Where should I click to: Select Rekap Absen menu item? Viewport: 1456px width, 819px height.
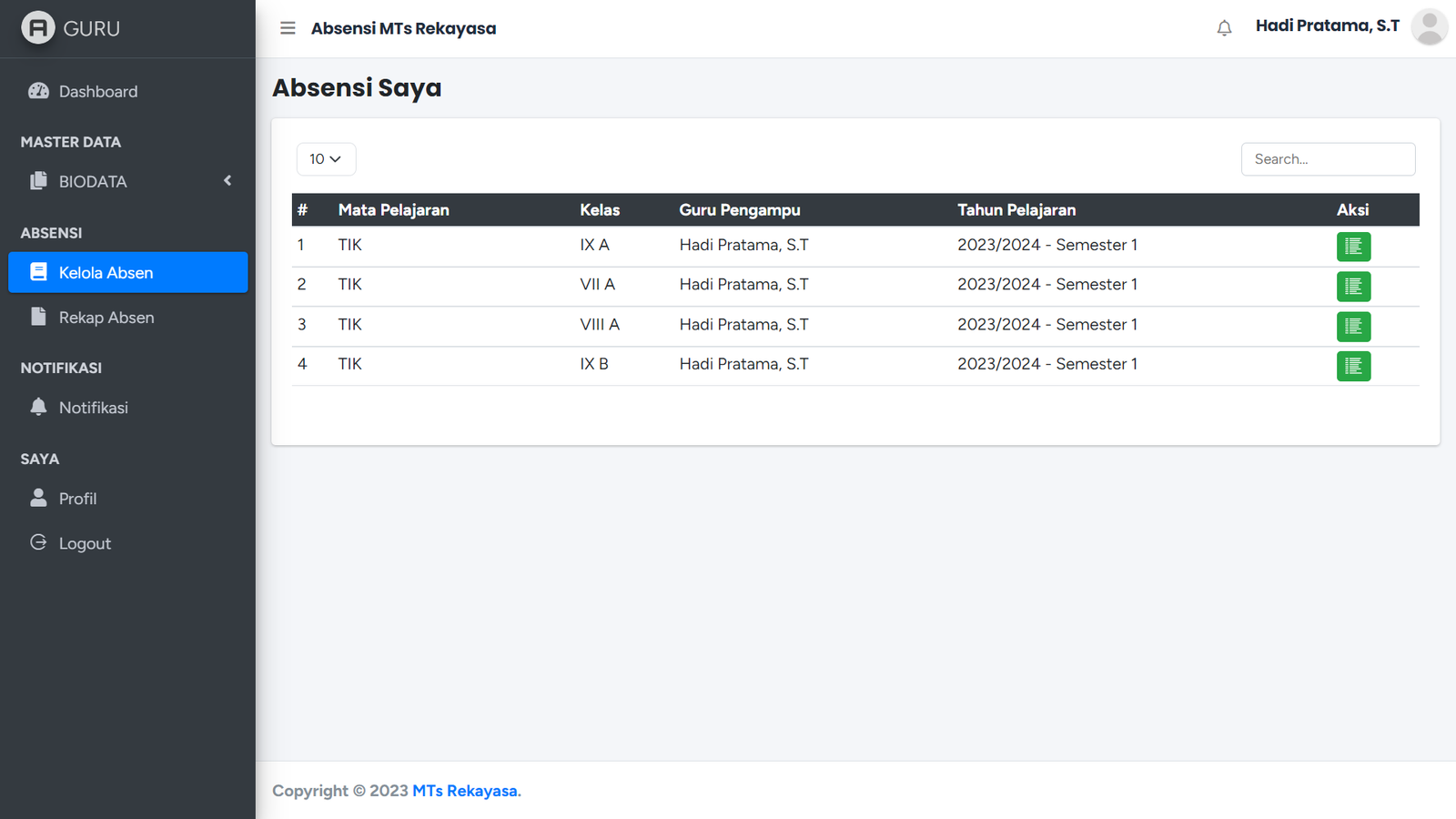coord(106,318)
